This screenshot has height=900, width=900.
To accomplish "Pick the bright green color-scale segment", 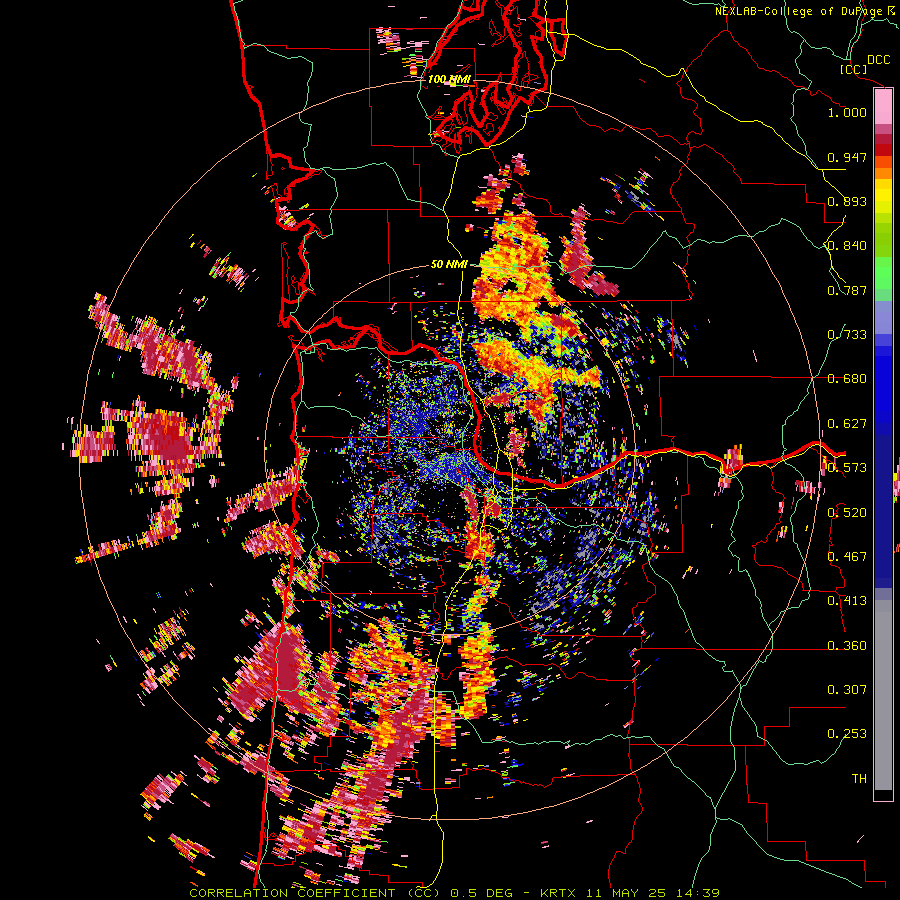I will click(883, 274).
